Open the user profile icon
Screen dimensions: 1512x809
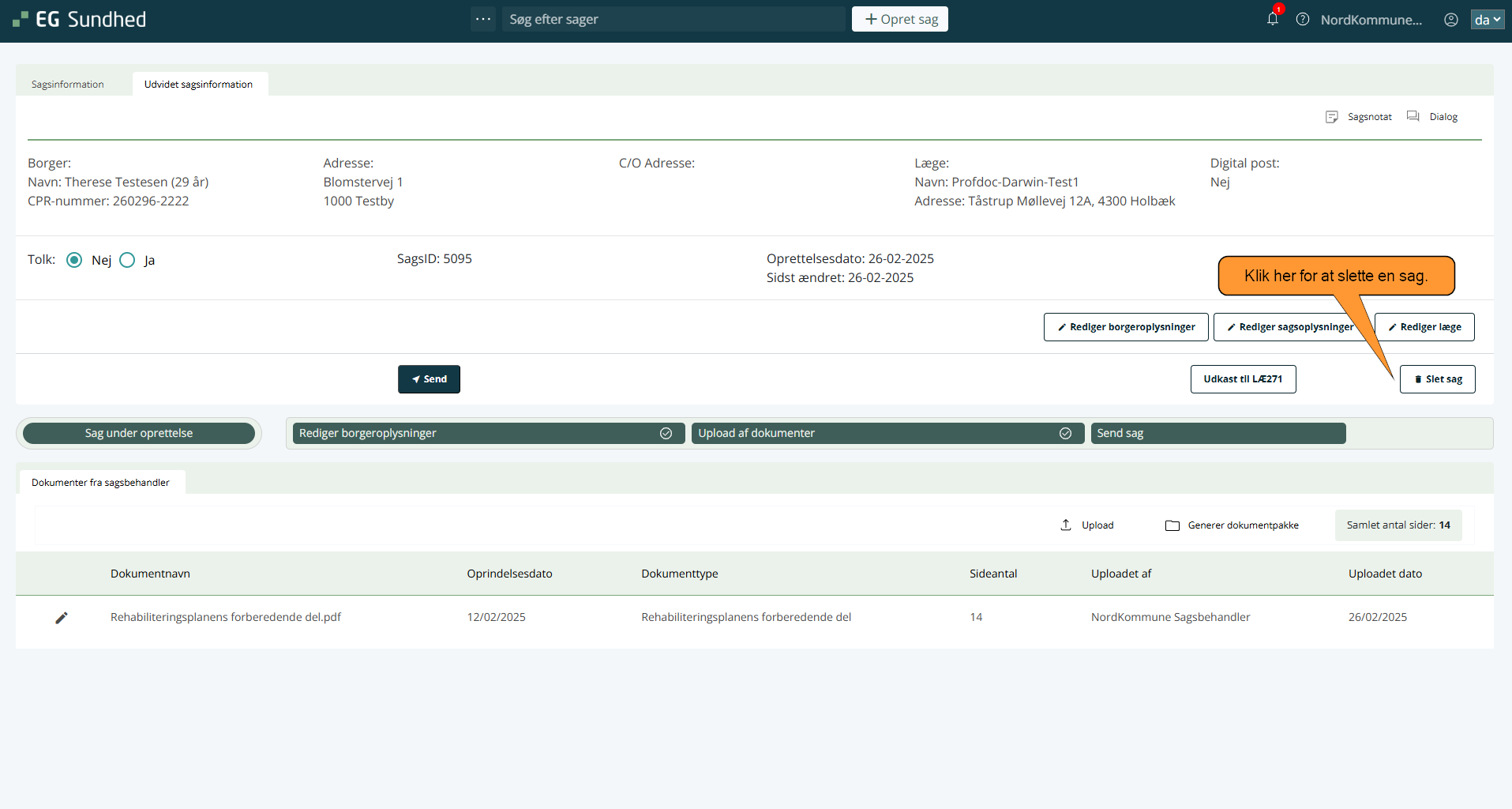point(1450,20)
